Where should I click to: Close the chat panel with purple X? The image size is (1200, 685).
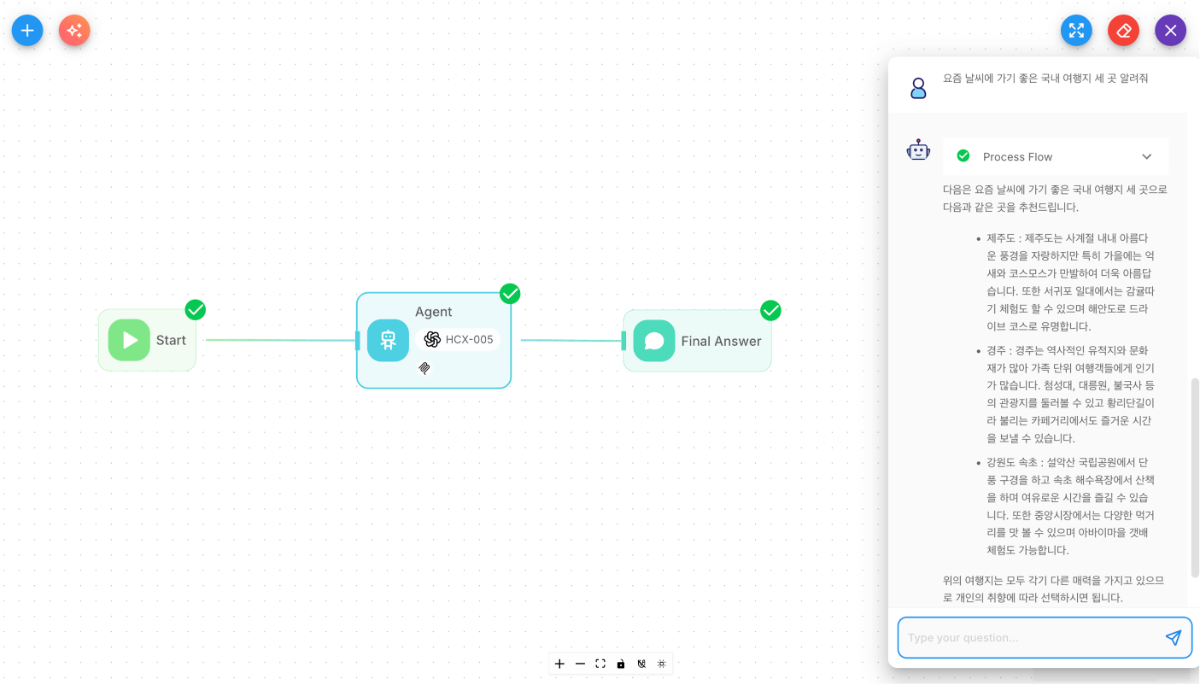click(x=1170, y=30)
